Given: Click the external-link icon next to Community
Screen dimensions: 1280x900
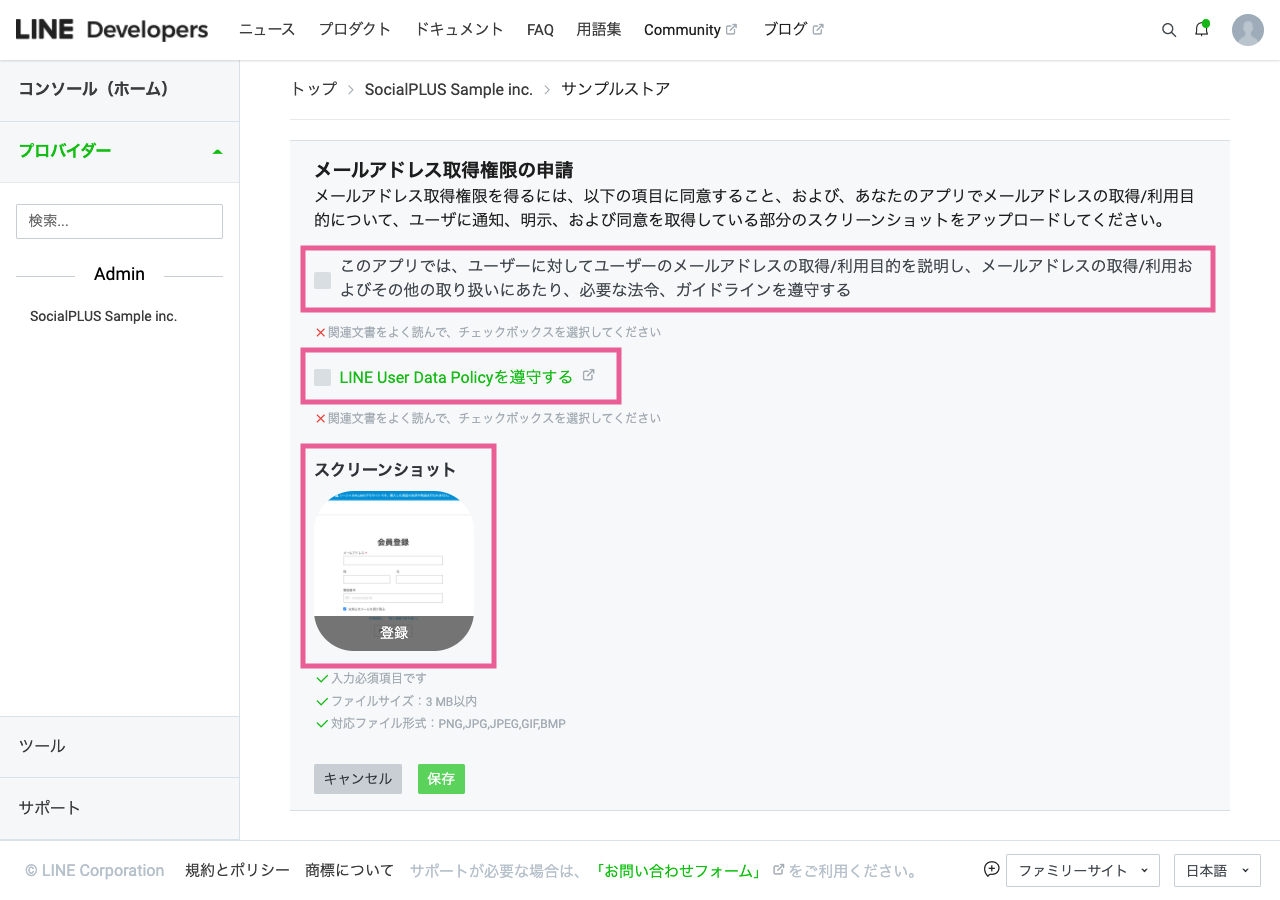Looking at the screenshot, I should [732, 29].
